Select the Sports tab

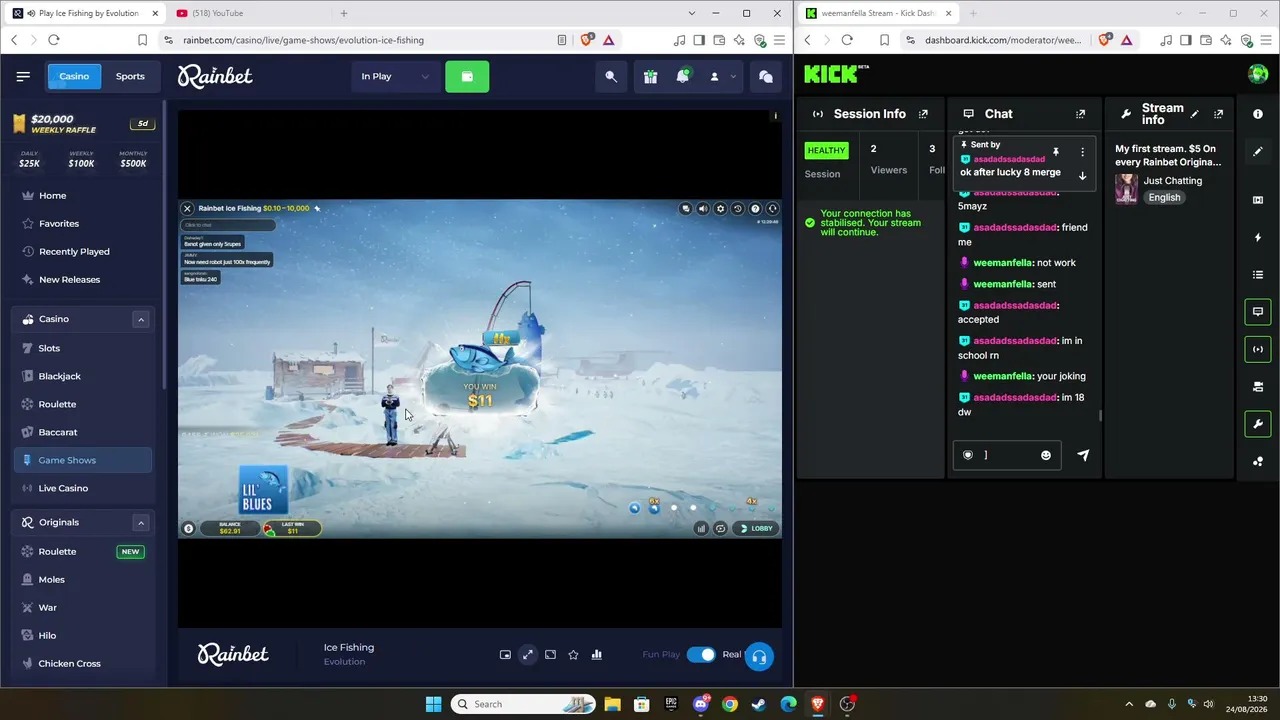tap(130, 76)
